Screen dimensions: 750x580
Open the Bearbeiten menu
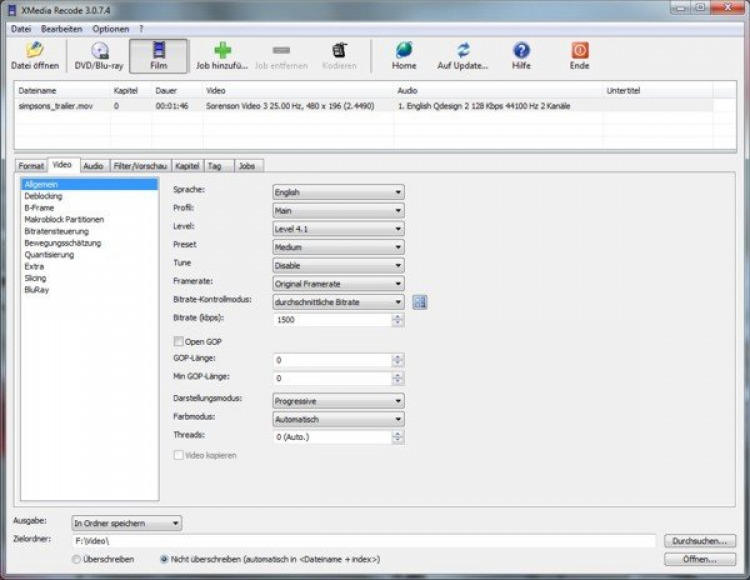click(x=62, y=29)
